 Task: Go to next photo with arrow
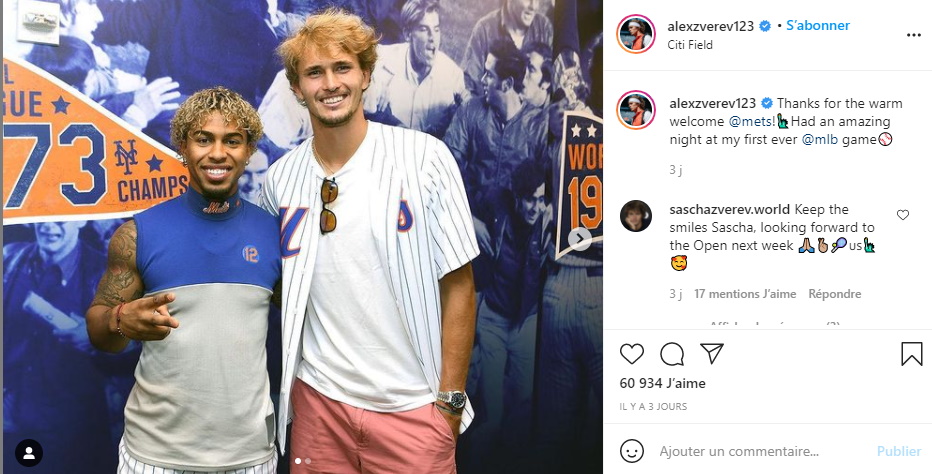pos(579,239)
